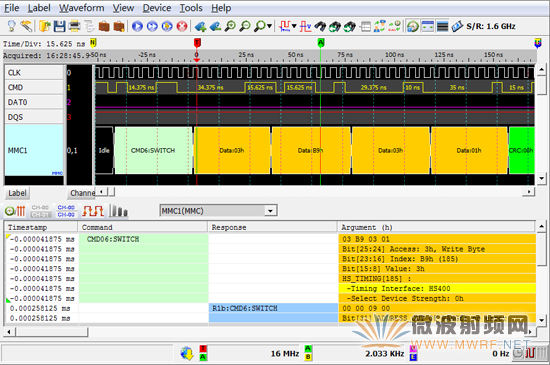Viewport: 550px width, 365px height.
Task: Open the Tools menu
Action: point(191,8)
